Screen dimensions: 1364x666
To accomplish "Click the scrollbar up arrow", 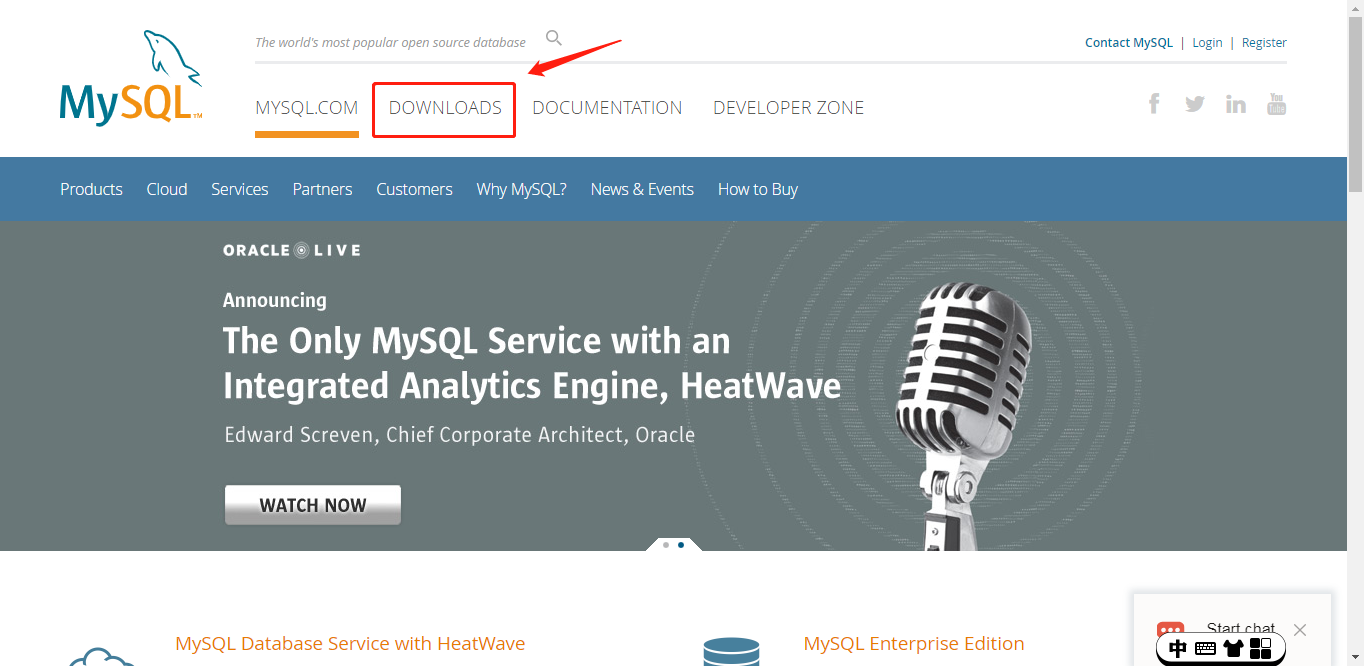I will pos(1355,8).
